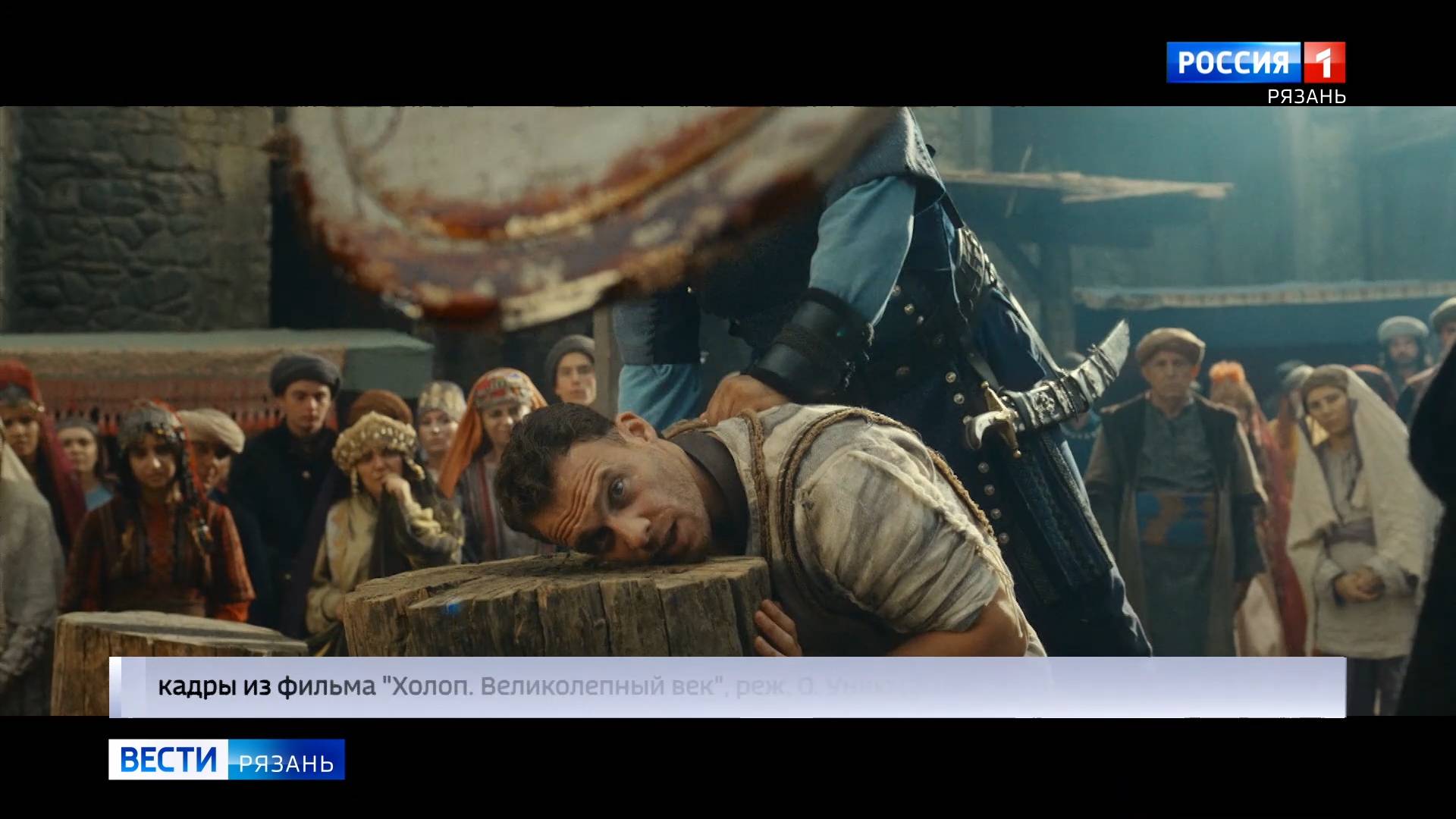This screenshot has width=1456, height=819.
Task: Click the words "кадры из фильма"
Action: pyautogui.click(x=266, y=686)
